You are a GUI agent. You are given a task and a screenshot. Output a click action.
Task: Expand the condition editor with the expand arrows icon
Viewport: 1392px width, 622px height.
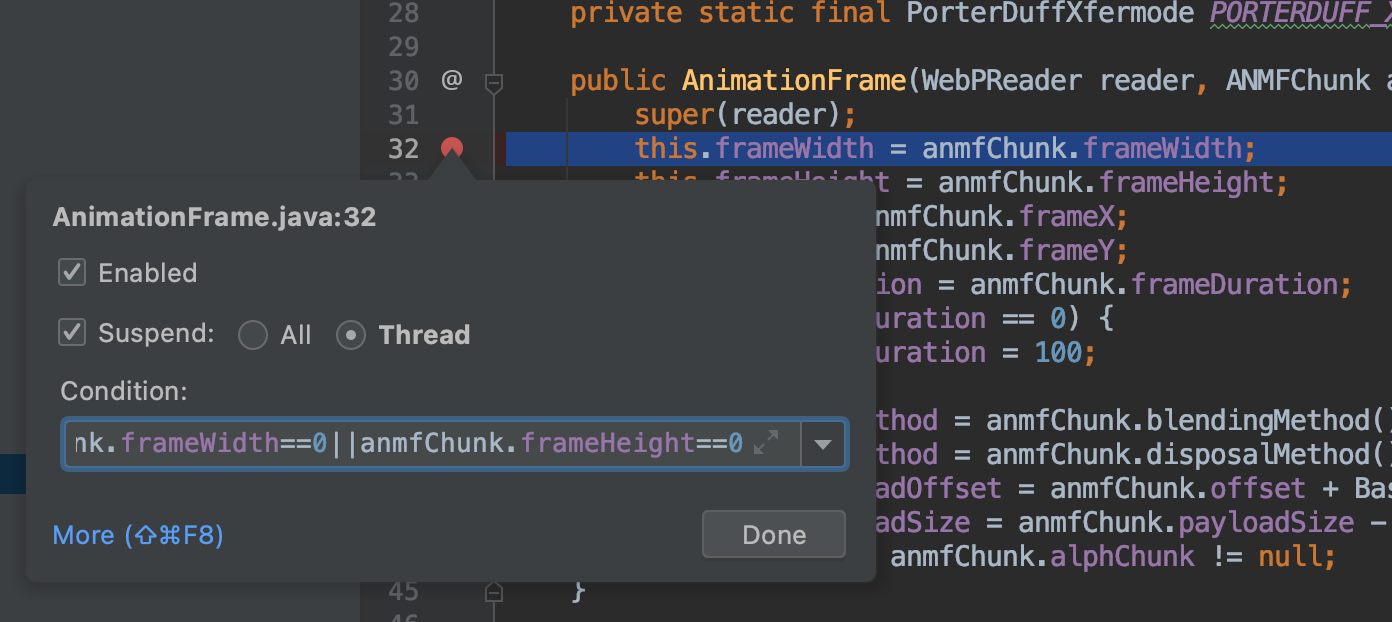tap(766, 443)
